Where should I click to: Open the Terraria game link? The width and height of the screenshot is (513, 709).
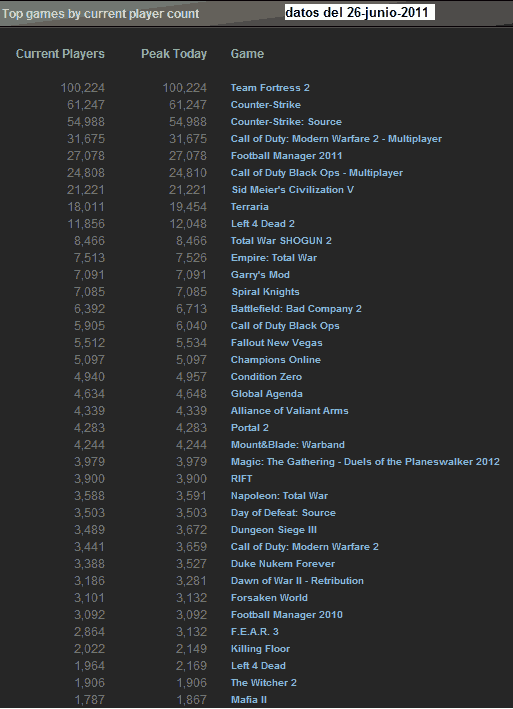(249, 207)
